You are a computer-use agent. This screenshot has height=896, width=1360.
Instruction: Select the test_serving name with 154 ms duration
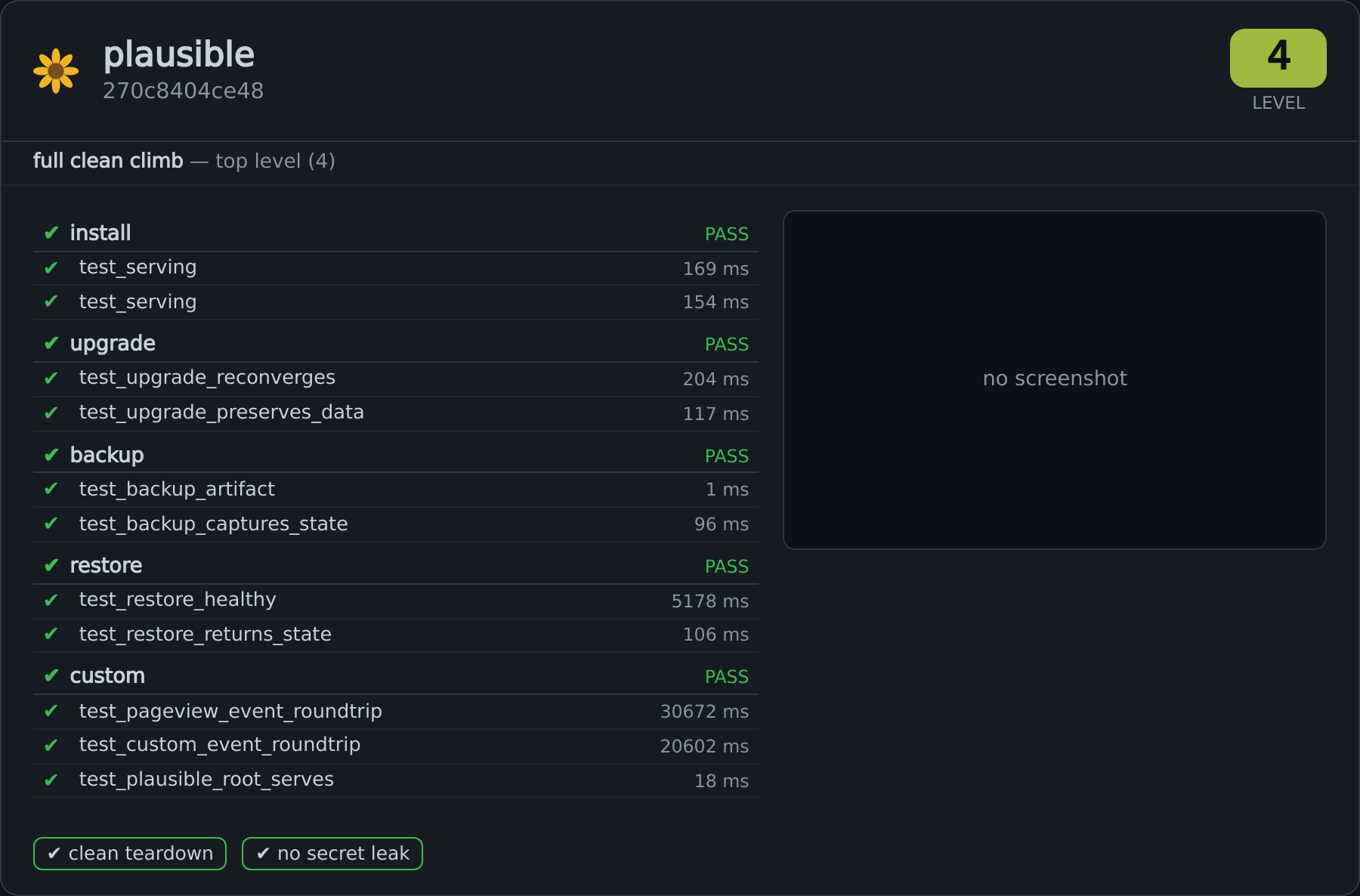pyautogui.click(x=138, y=302)
